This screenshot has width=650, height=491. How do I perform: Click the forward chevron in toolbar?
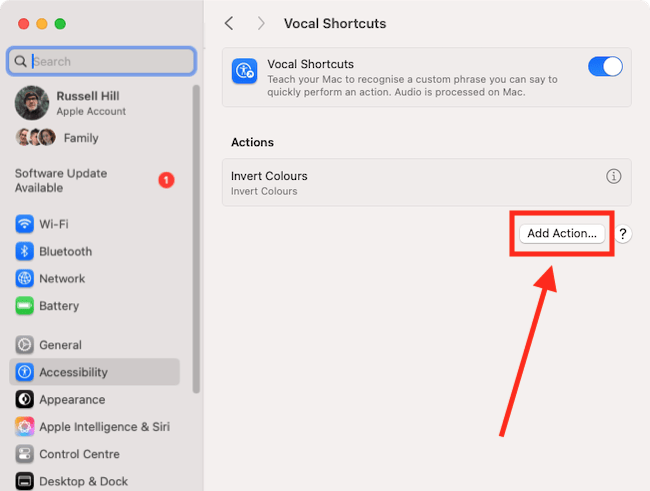pos(261,23)
